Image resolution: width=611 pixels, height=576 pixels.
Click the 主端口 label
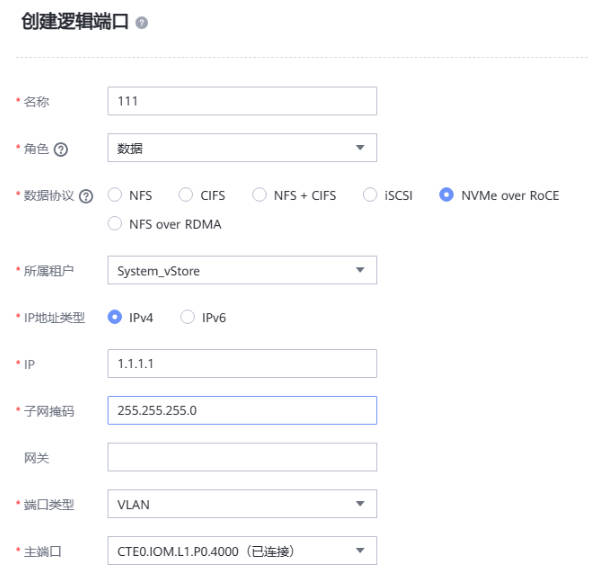pos(42,551)
